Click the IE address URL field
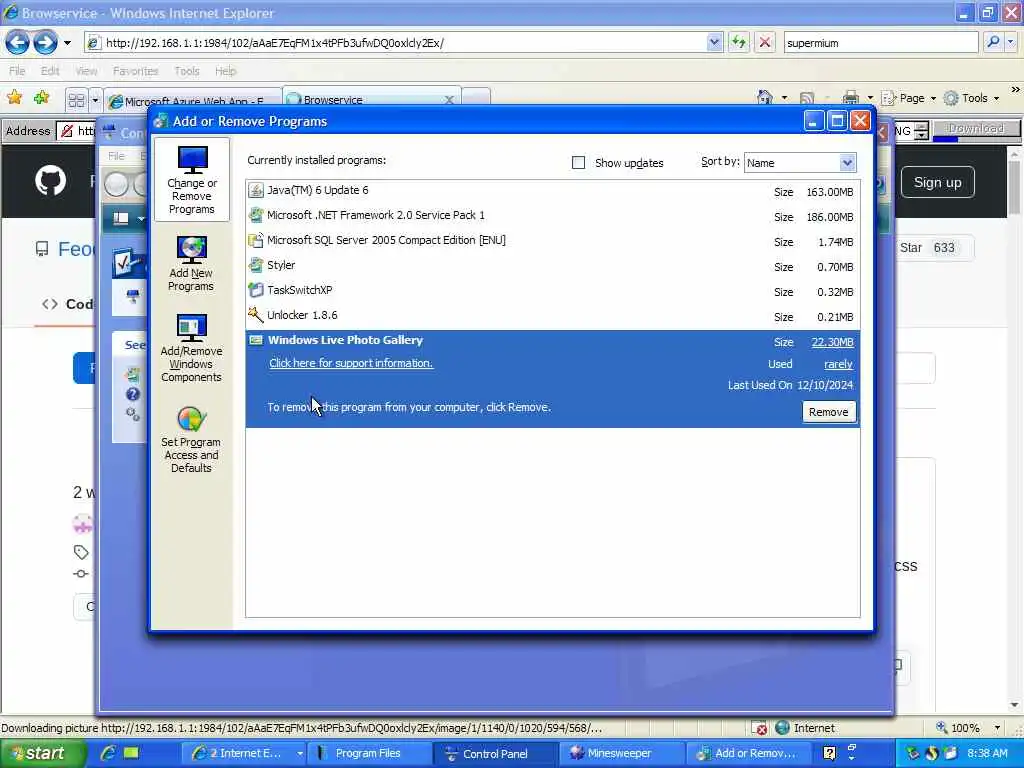The height and width of the screenshot is (768, 1024). pos(405,42)
